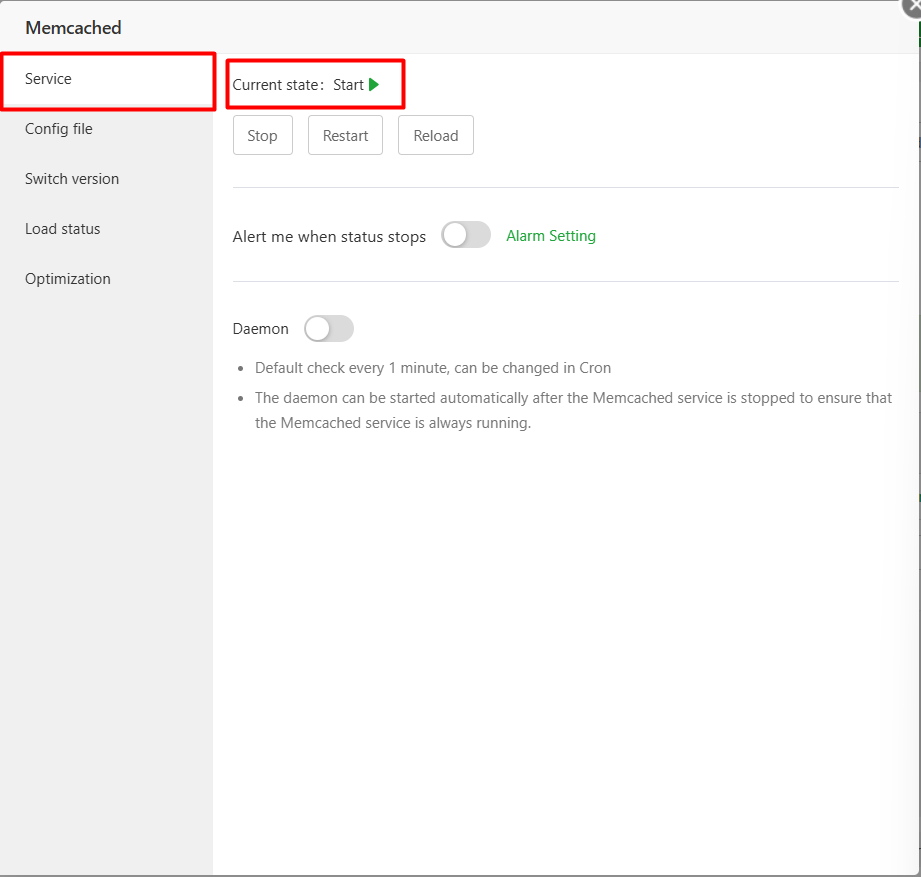This screenshot has height=877, width=921.
Task: Click the daemon auto-restart description bullet
Action: [x=573, y=397]
